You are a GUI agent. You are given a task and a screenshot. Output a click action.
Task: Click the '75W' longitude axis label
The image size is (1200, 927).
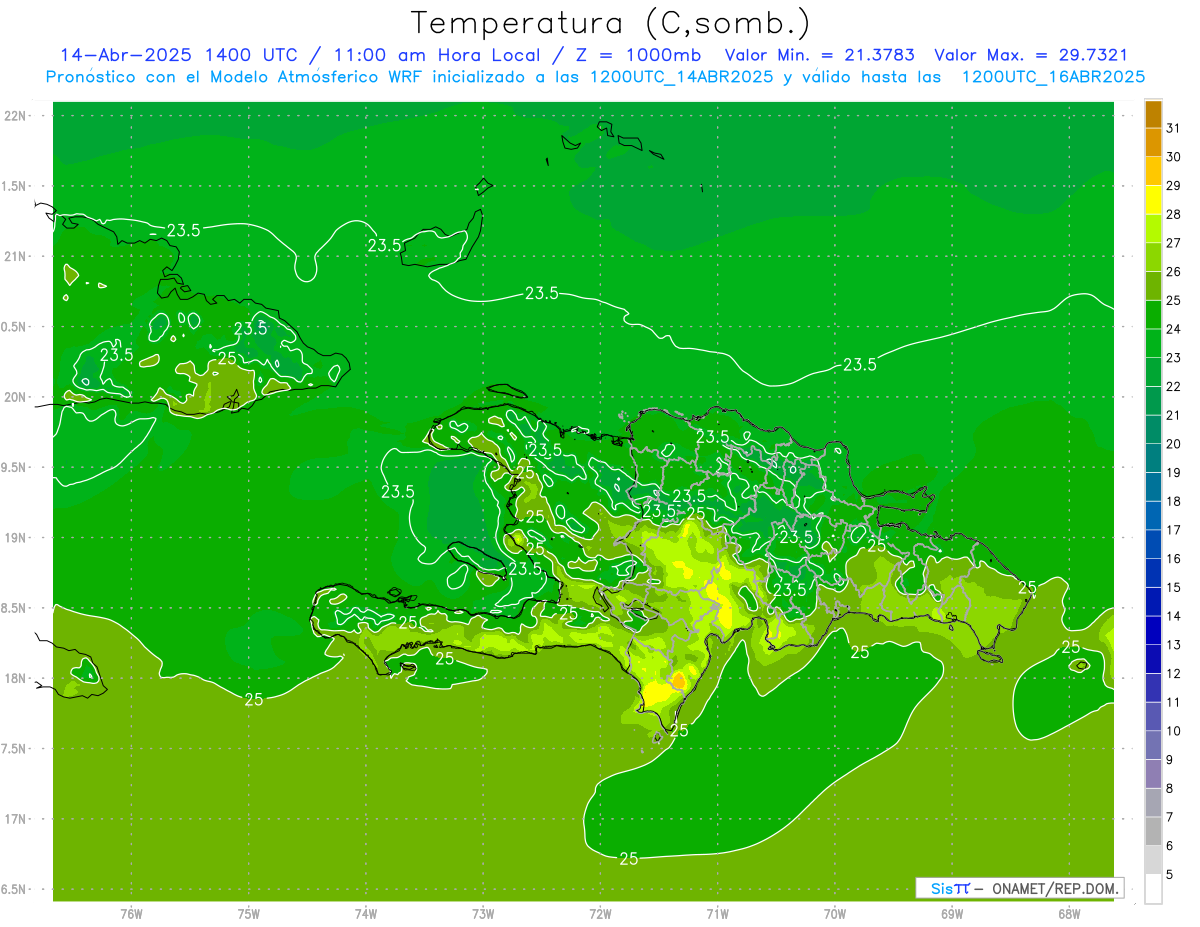(249, 914)
